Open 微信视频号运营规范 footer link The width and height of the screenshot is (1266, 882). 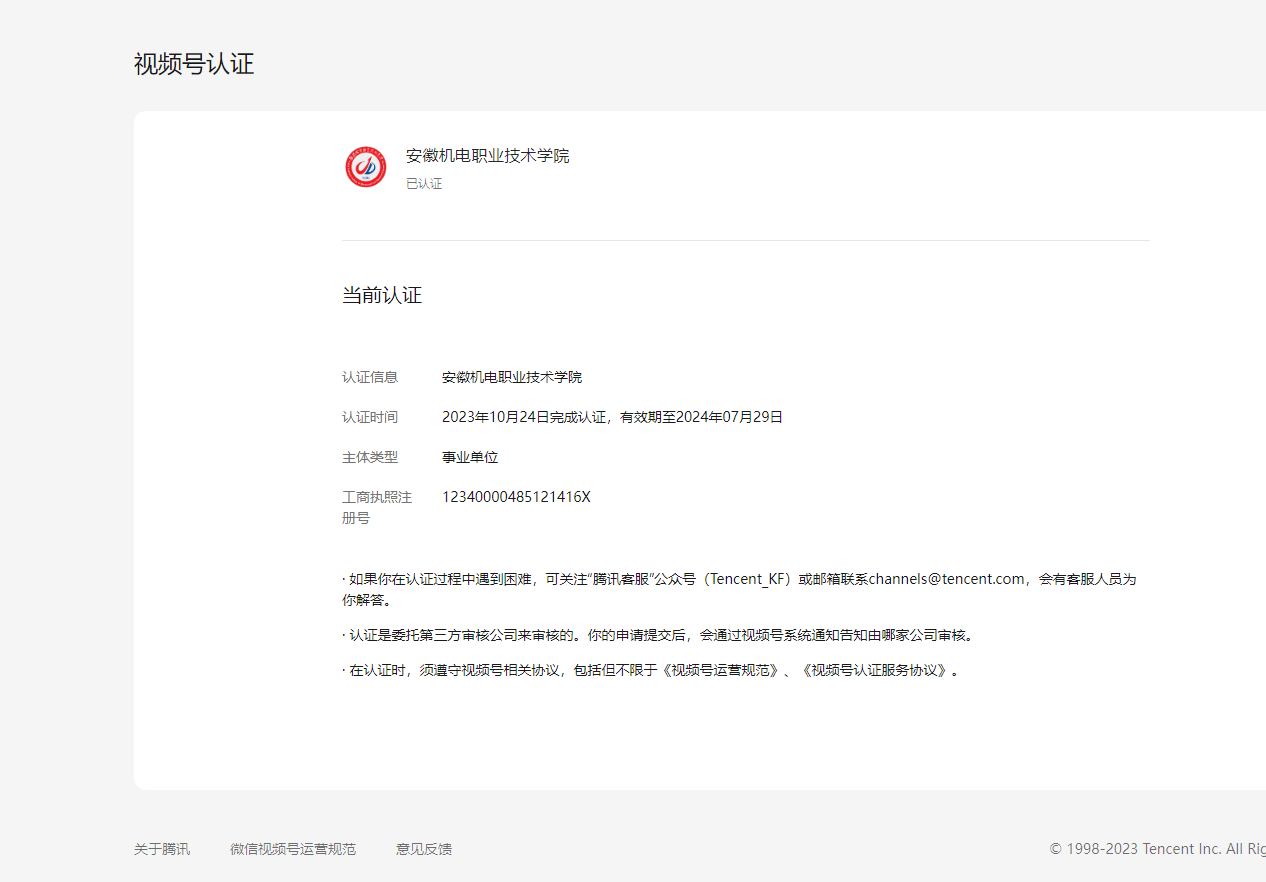pos(293,849)
